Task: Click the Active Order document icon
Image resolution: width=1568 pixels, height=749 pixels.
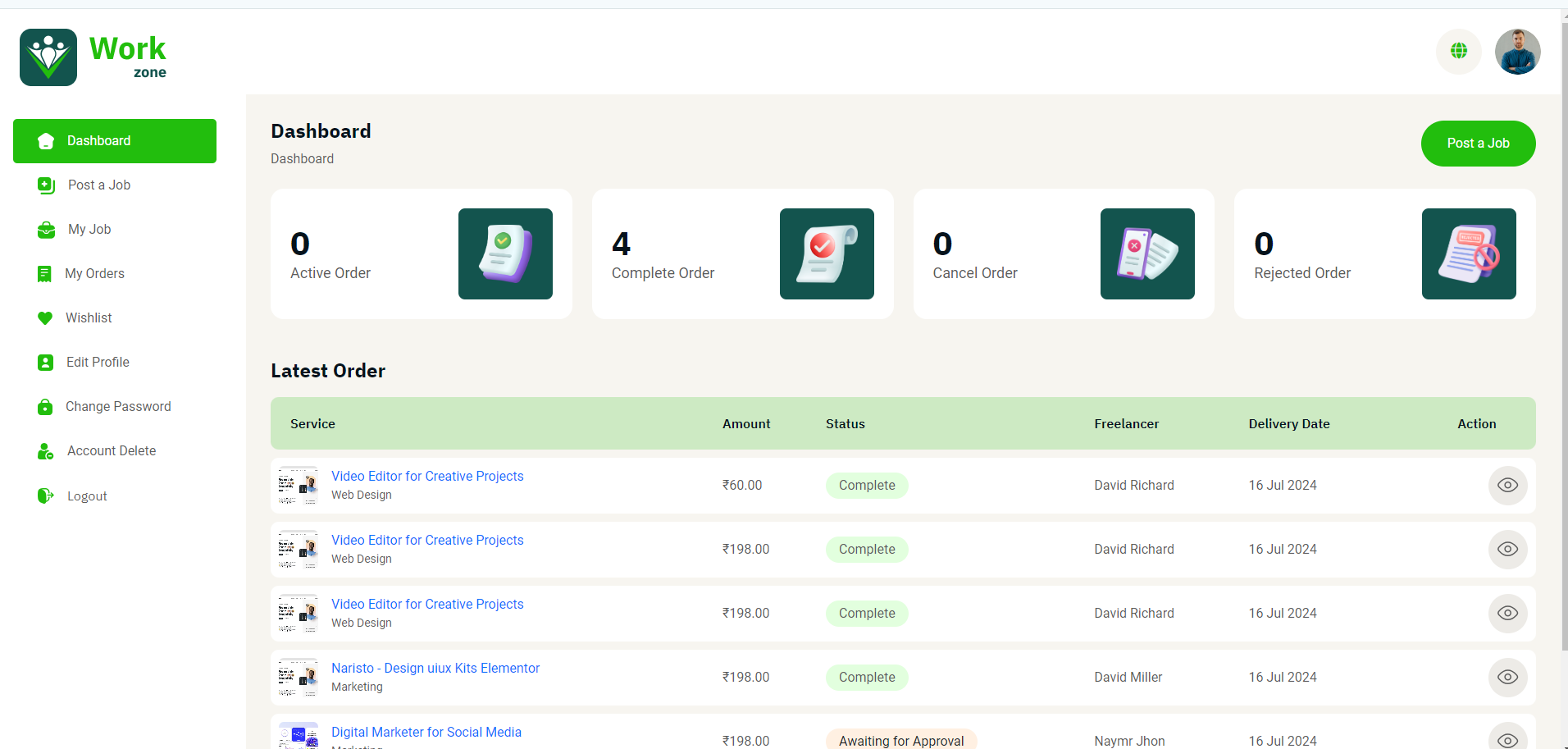Action: click(x=505, y=253)
